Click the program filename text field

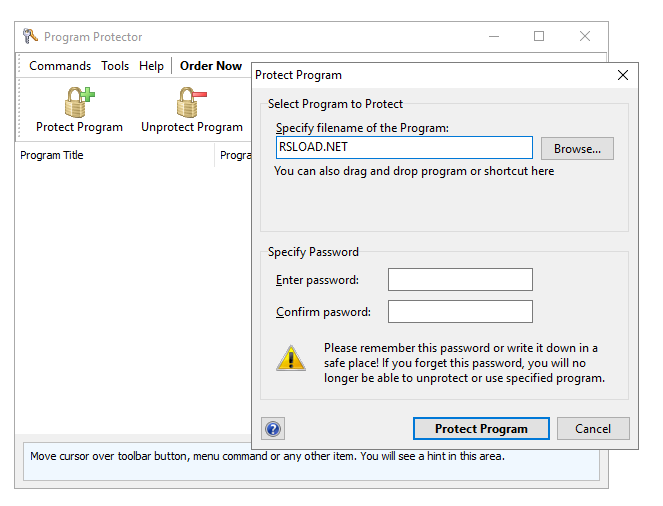click(x=404, y=148)
